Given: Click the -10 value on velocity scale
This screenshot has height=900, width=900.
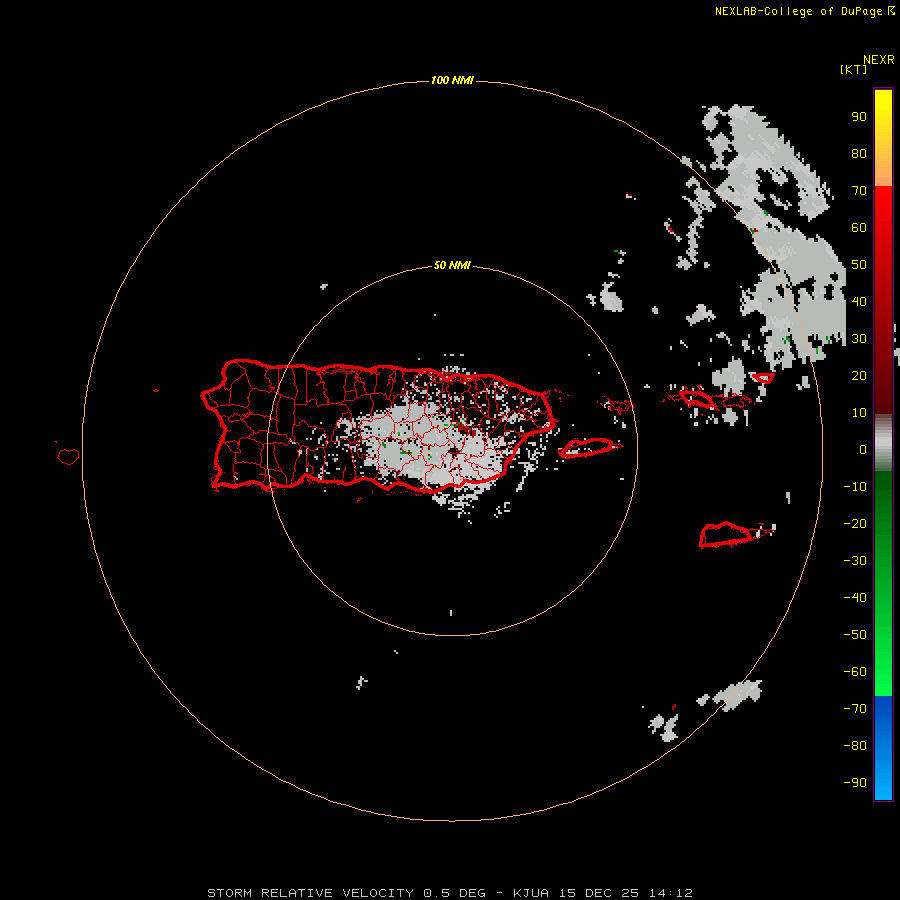Looking at the screenshot, I should point(855,487).
